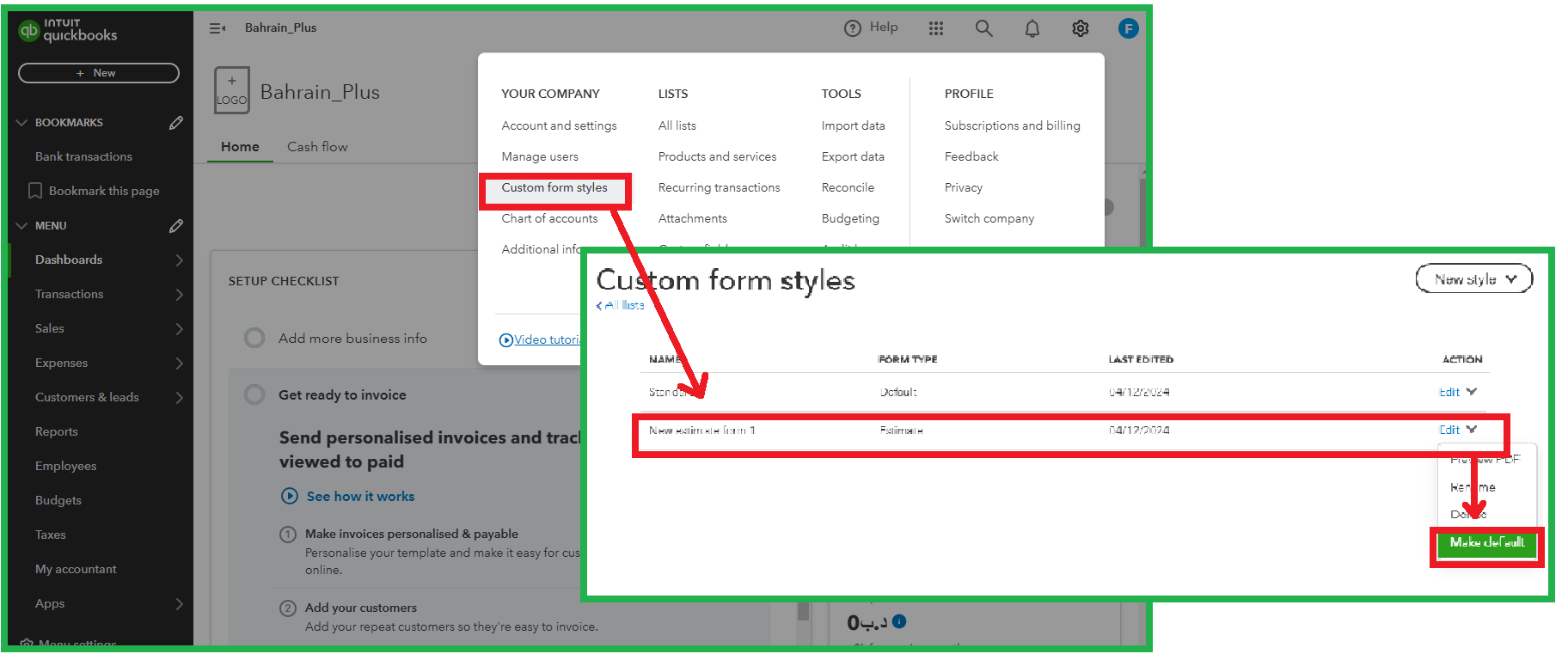The image size is (1568, 660).
Task: Click the company LOGO placeholder
Action: tap(232, 90)
